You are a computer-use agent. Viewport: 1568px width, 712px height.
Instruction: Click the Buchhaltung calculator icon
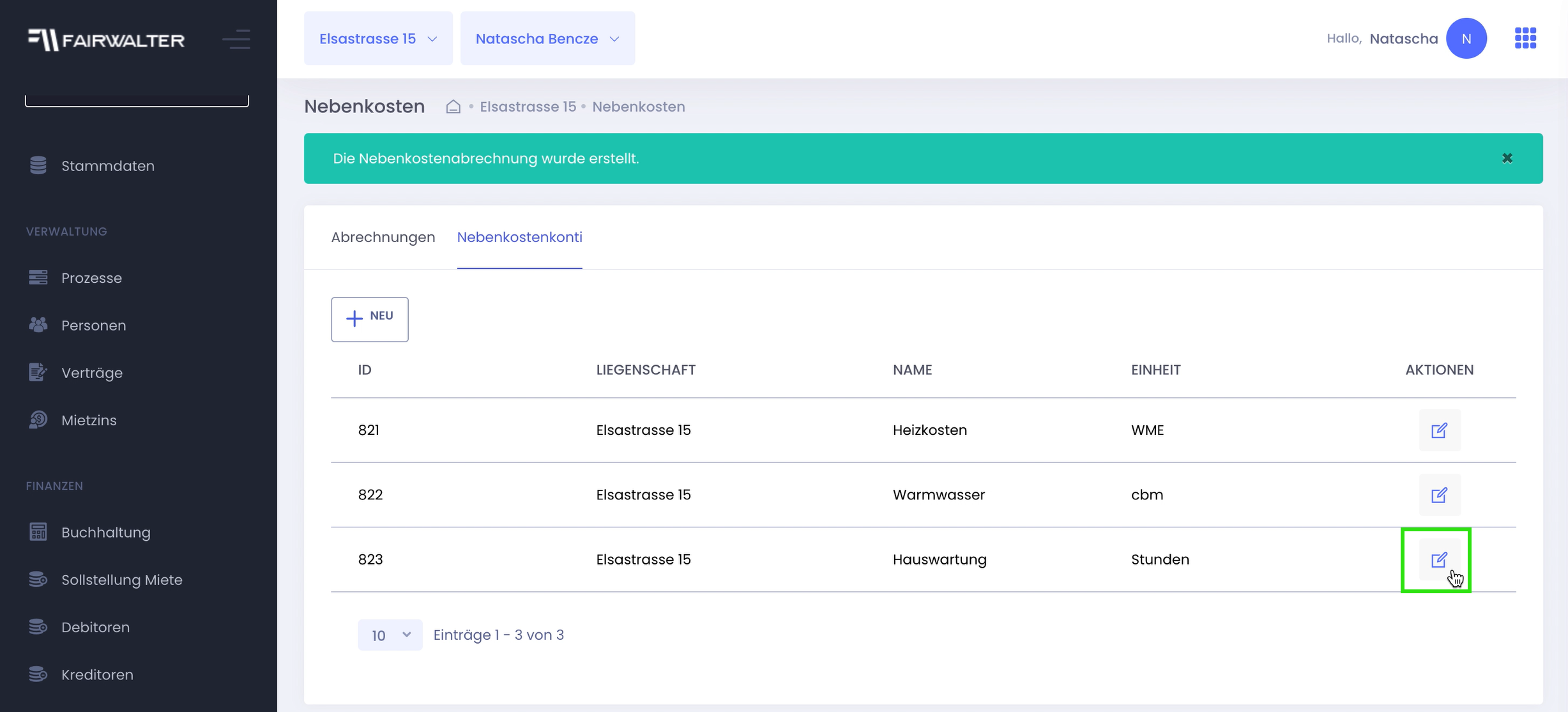38,531
